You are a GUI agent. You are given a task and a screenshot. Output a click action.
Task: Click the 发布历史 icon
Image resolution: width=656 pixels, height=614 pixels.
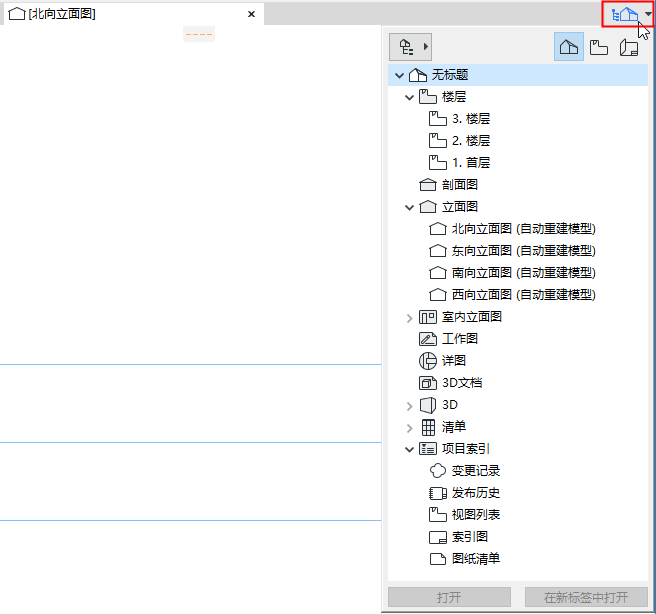(x=438, y=493)
